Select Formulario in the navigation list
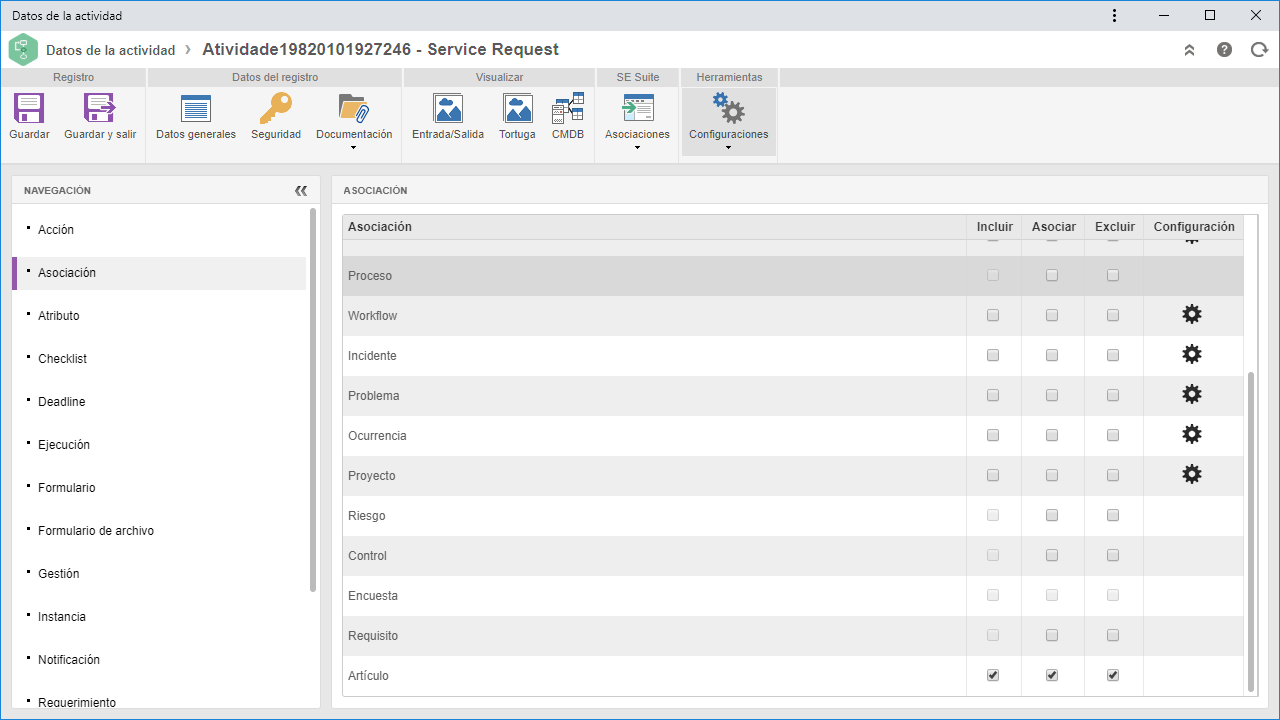The image size is (1280, 720). click(x=159, y=488)
